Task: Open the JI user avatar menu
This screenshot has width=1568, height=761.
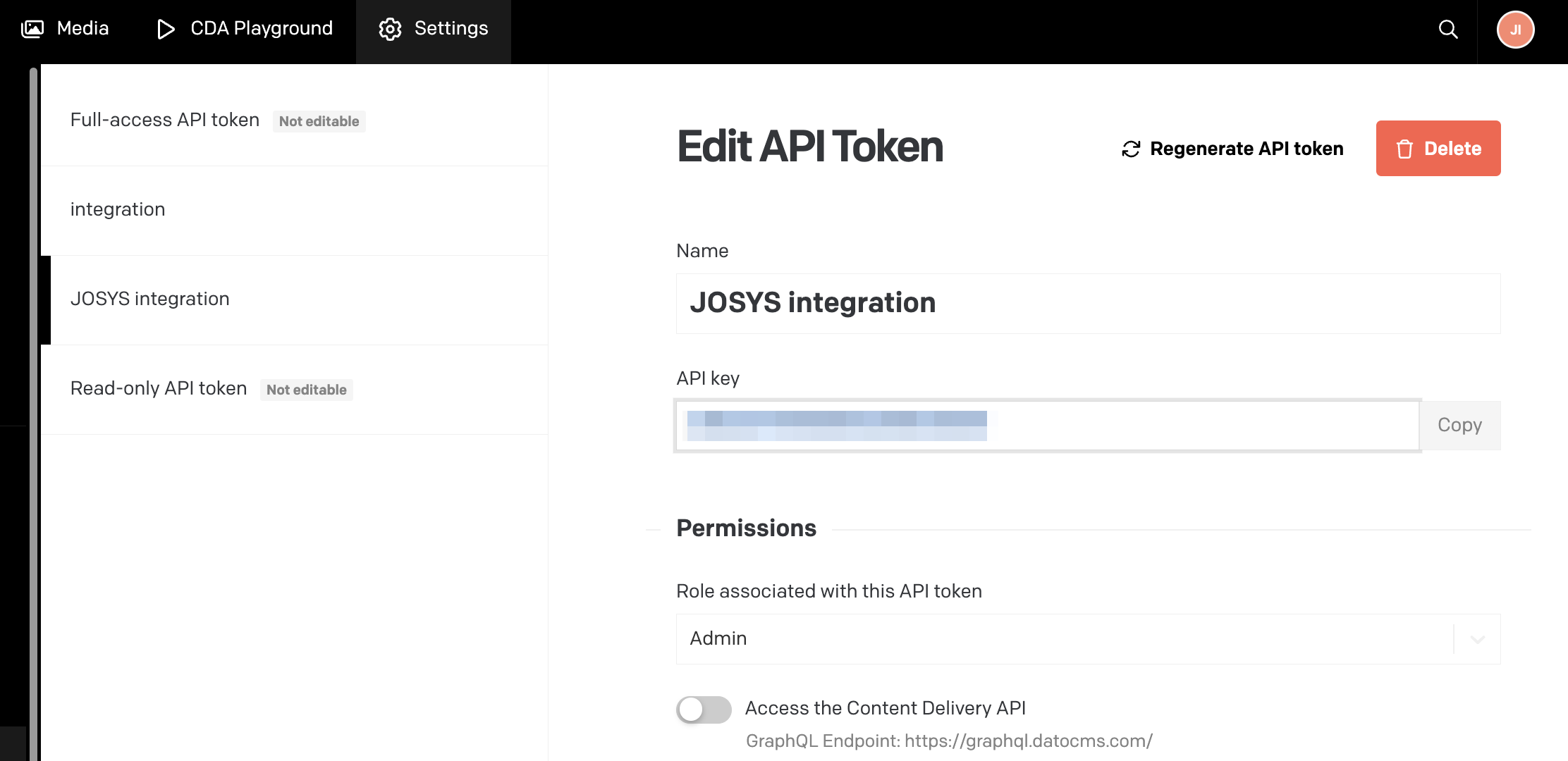Action: coord(1515,30)
